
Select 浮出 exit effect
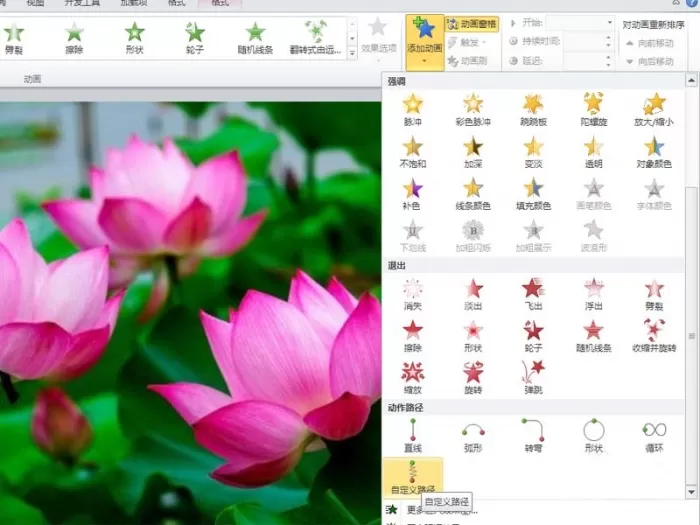tap(593, 294)
